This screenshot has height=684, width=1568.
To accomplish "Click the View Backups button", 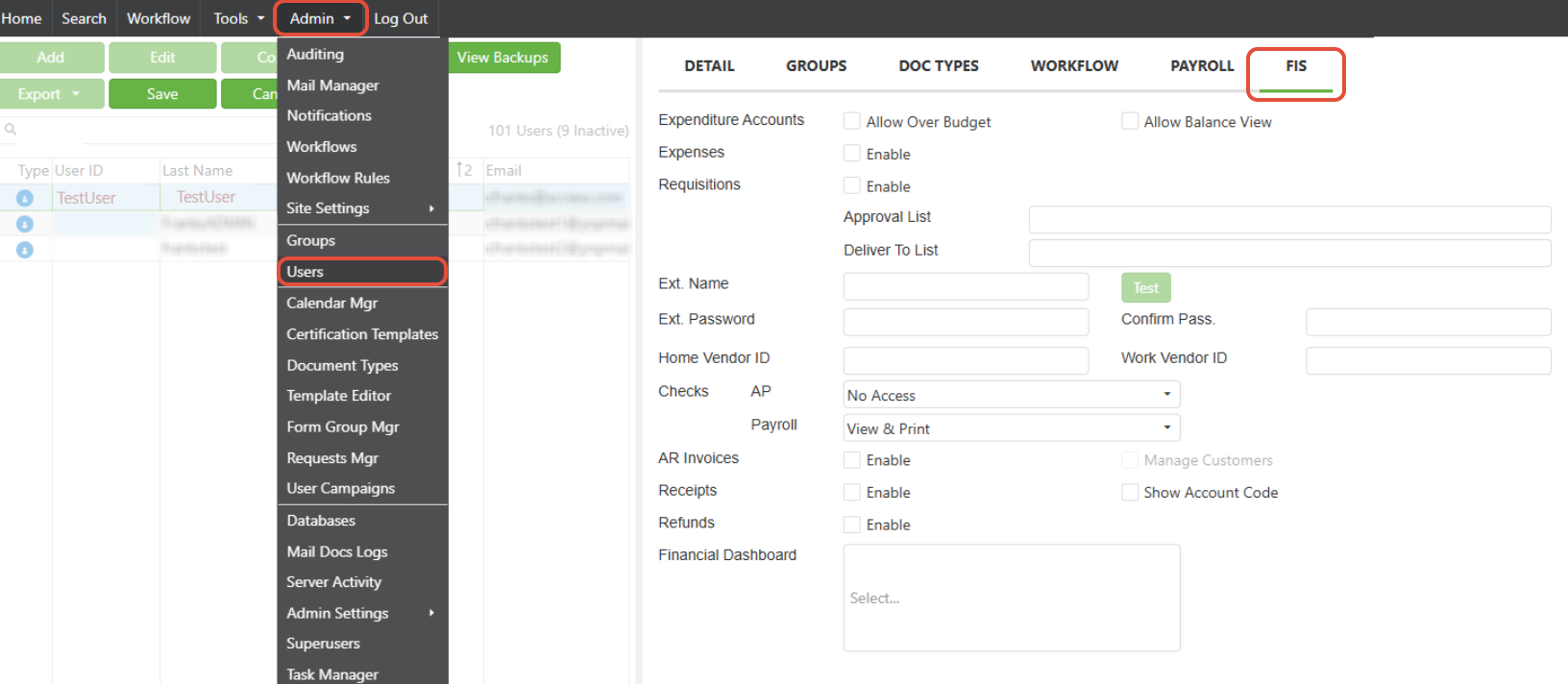I will (x=503, y=58).
